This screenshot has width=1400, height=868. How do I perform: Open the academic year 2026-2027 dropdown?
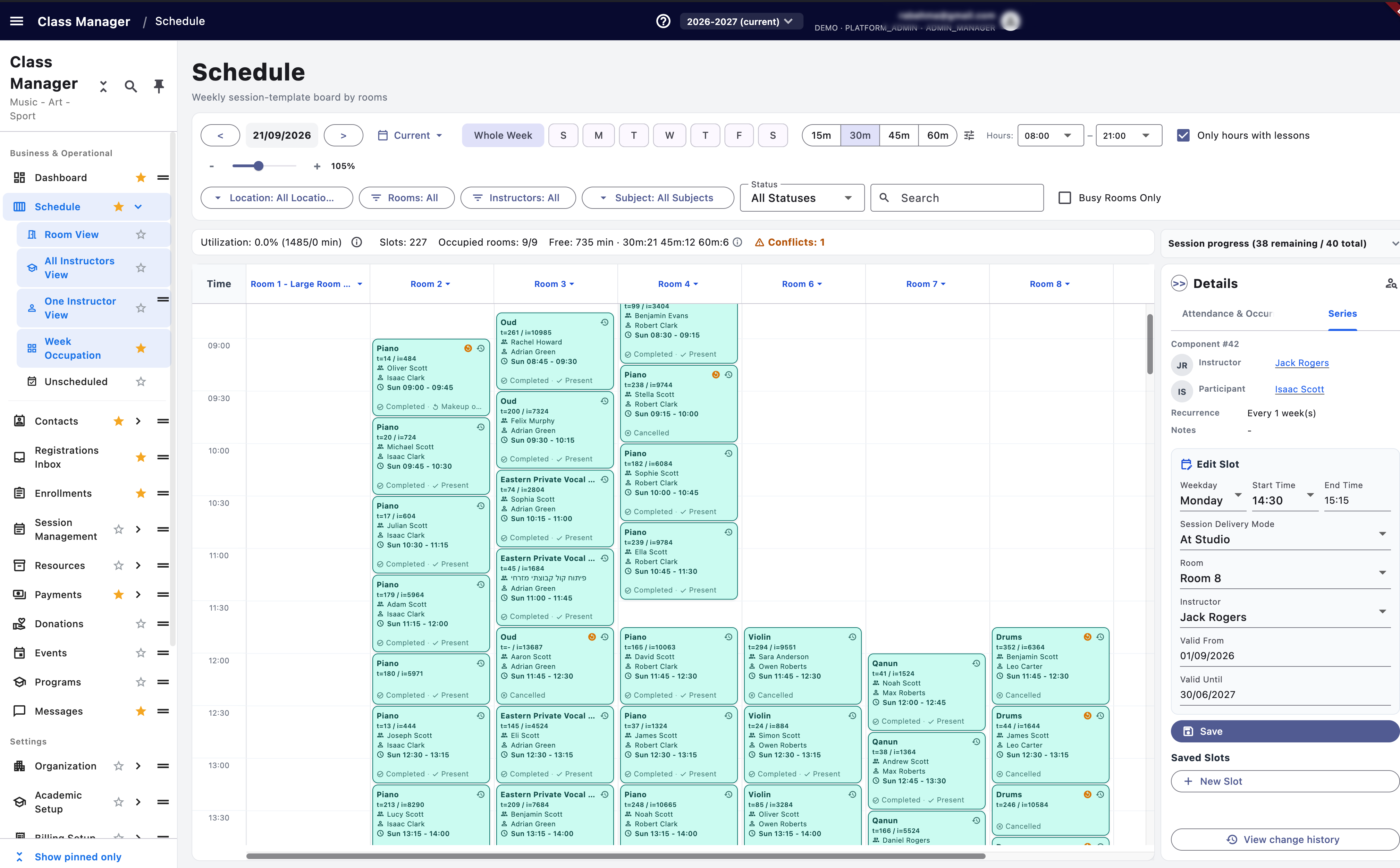[740, 21]
